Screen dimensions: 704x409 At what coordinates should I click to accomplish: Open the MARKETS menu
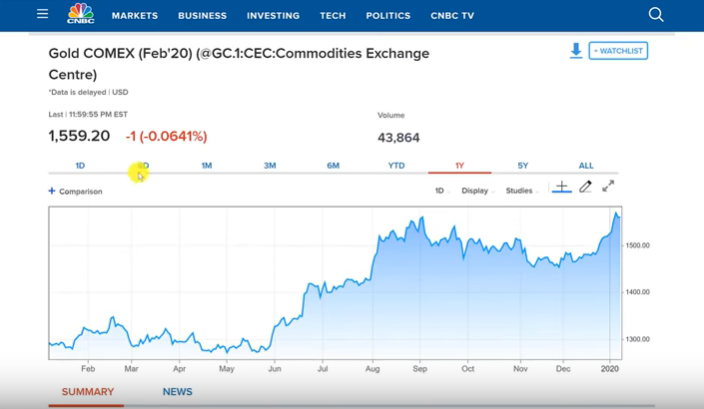click(x=135, y=16)
